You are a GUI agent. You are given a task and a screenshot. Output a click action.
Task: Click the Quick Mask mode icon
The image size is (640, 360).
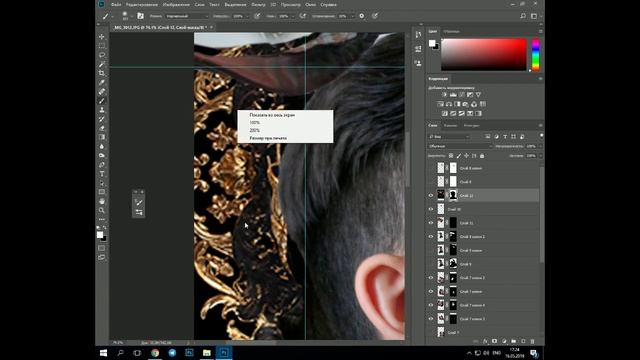tap(102, 248)
